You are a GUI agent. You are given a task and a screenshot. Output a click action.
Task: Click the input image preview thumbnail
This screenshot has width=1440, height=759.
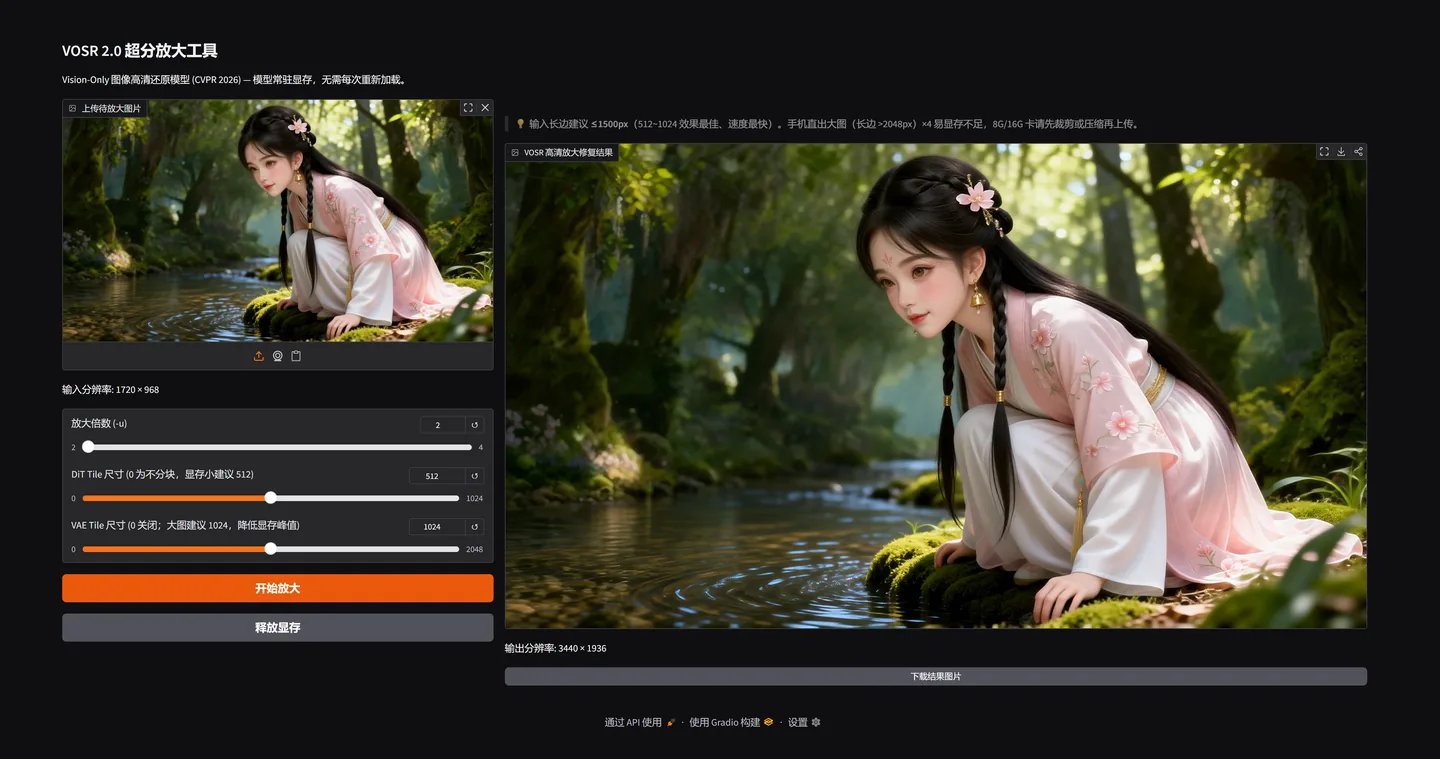[278, 221]
